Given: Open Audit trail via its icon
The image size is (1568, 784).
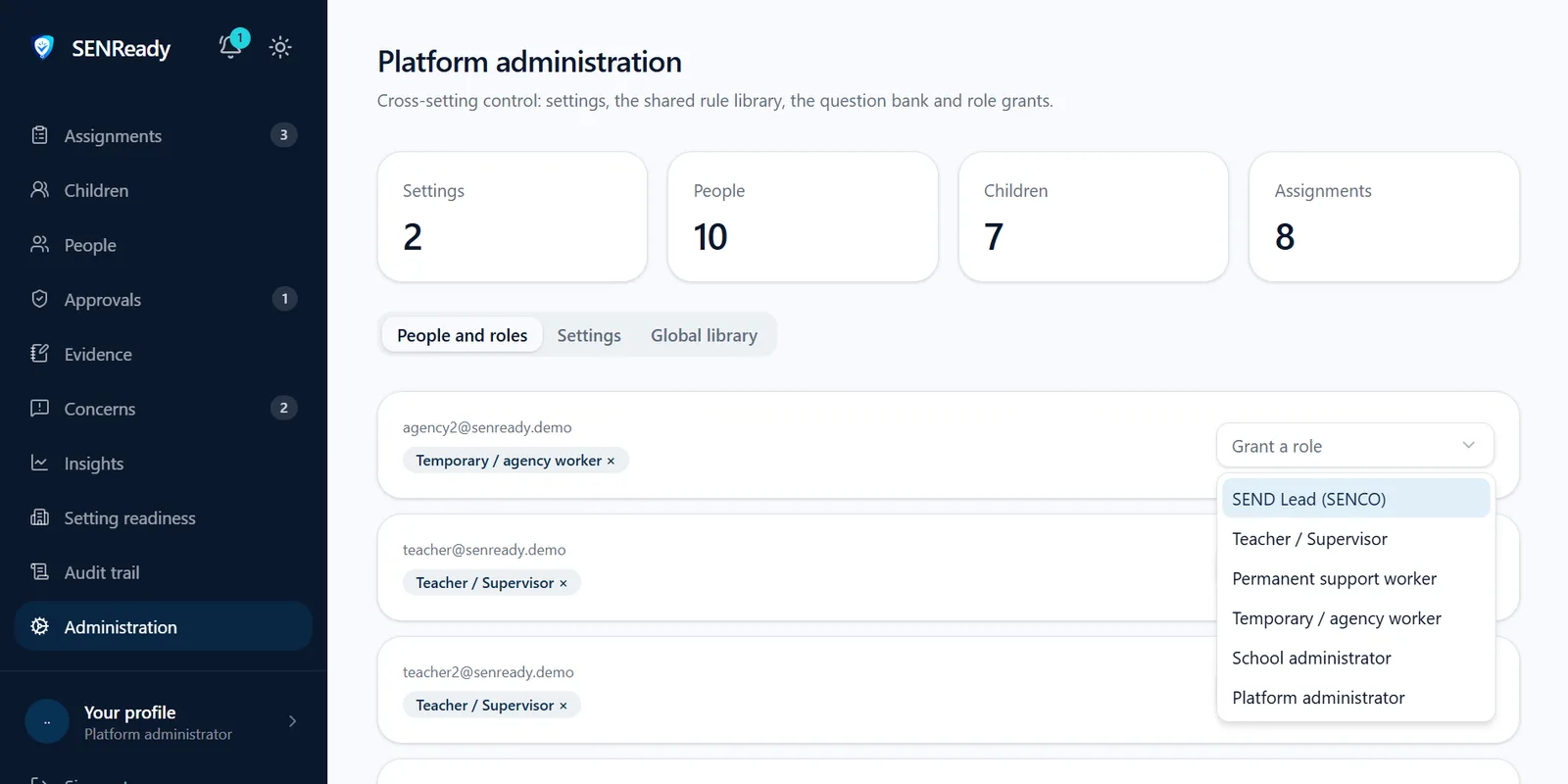Looking at the screenshot, I should 39,571.
